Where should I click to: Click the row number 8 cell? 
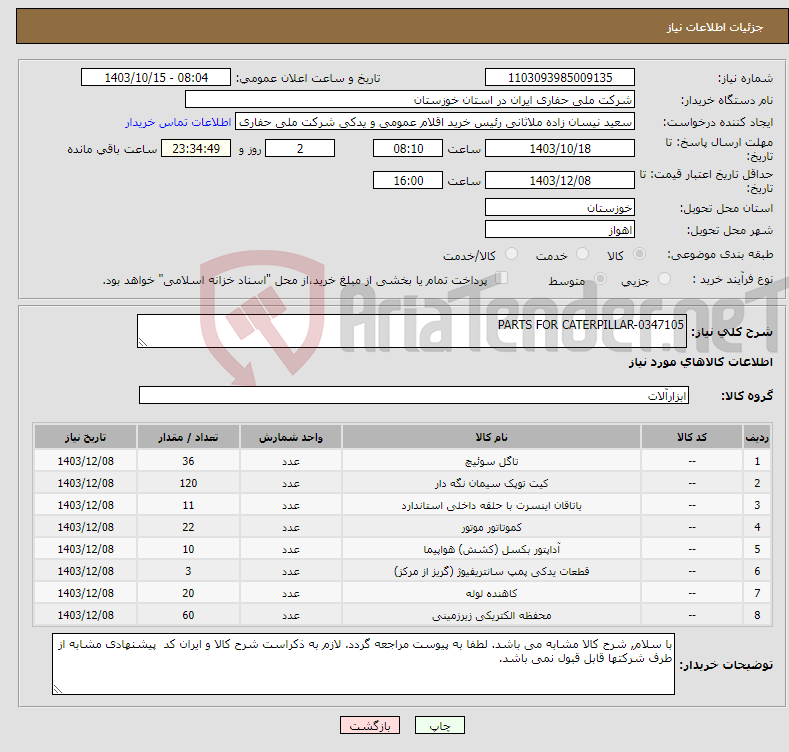[x=757, y=616]
